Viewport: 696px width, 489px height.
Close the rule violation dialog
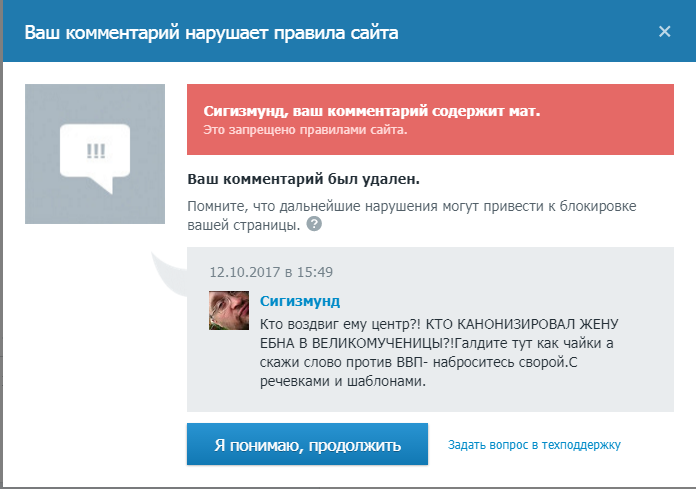[664, 32]
